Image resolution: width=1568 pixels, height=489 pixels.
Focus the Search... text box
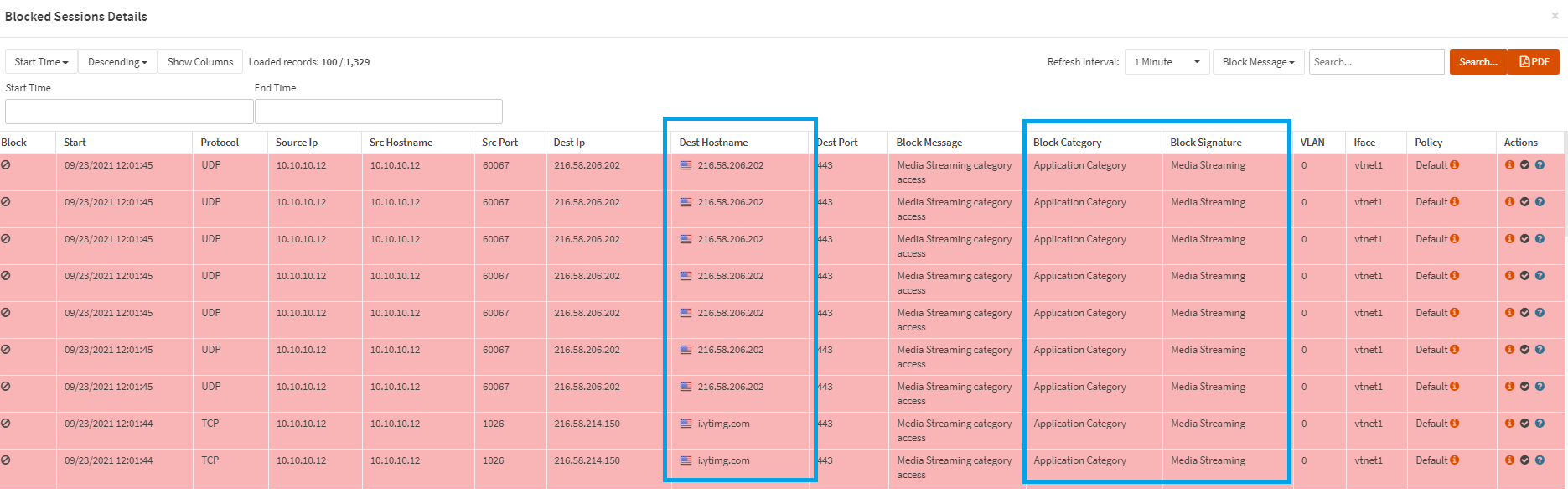1376,62
